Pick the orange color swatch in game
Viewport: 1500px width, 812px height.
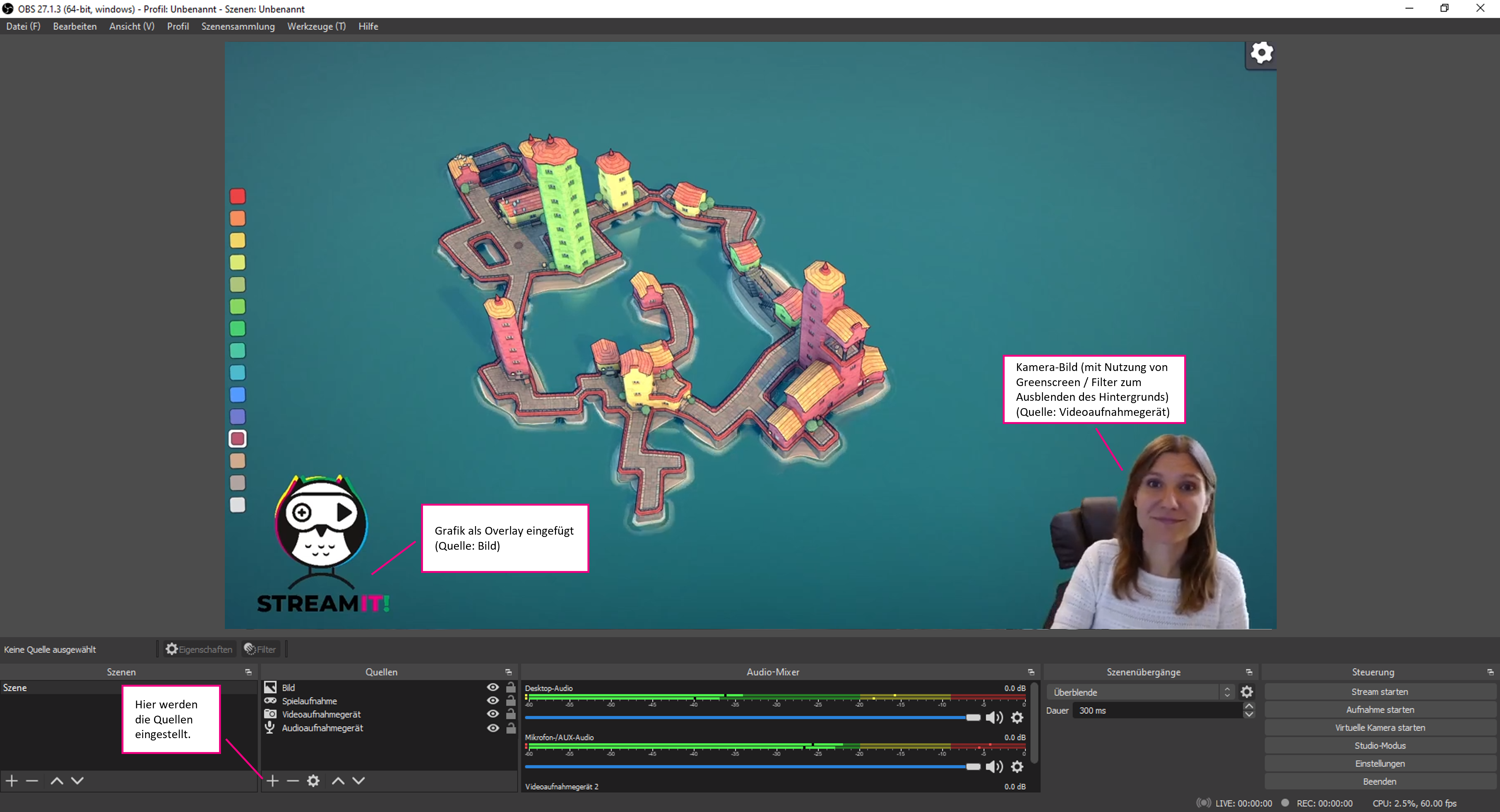pos(237,218)
